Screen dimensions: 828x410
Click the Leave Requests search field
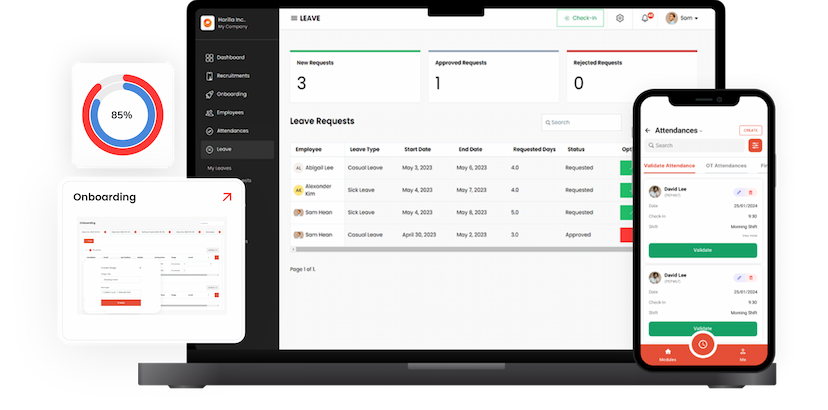coord(584,122)
